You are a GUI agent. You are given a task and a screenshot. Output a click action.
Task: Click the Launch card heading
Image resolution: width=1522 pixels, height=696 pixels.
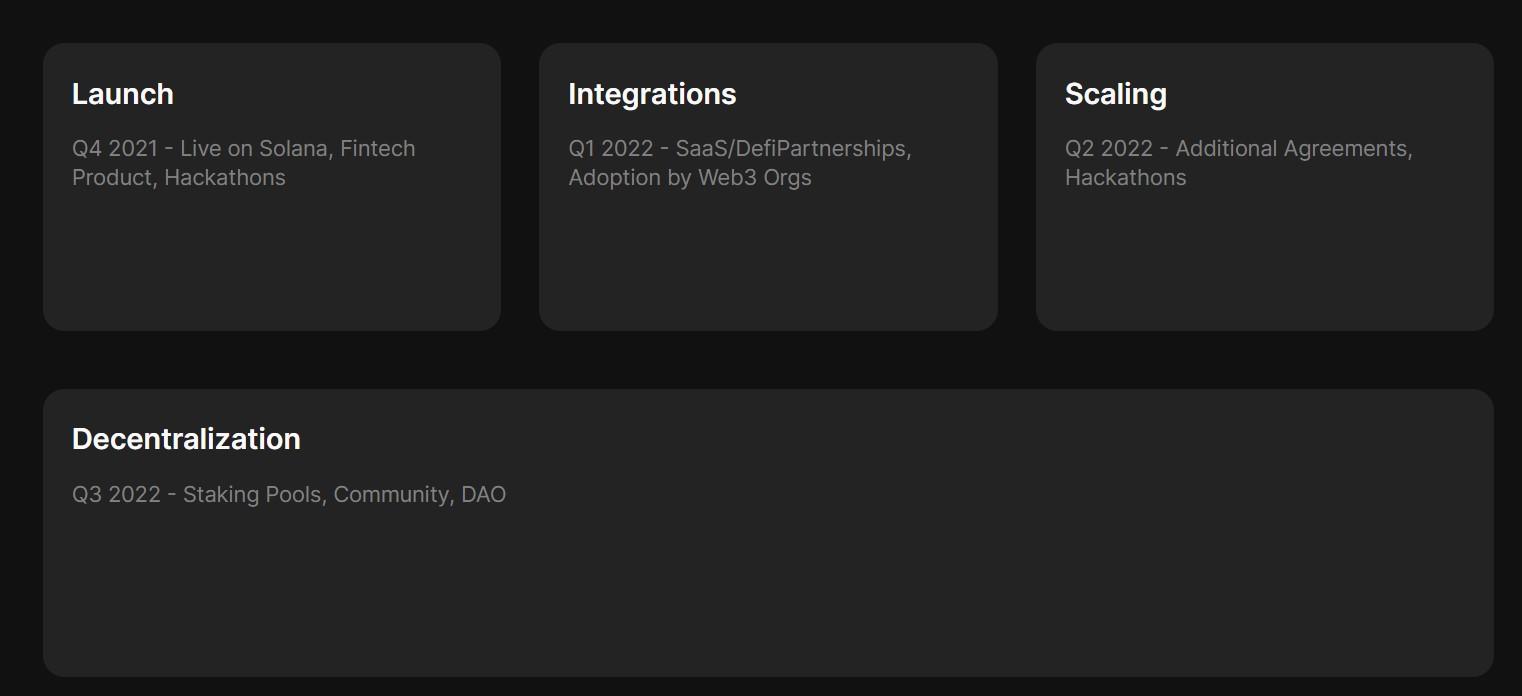click(123, 94)
